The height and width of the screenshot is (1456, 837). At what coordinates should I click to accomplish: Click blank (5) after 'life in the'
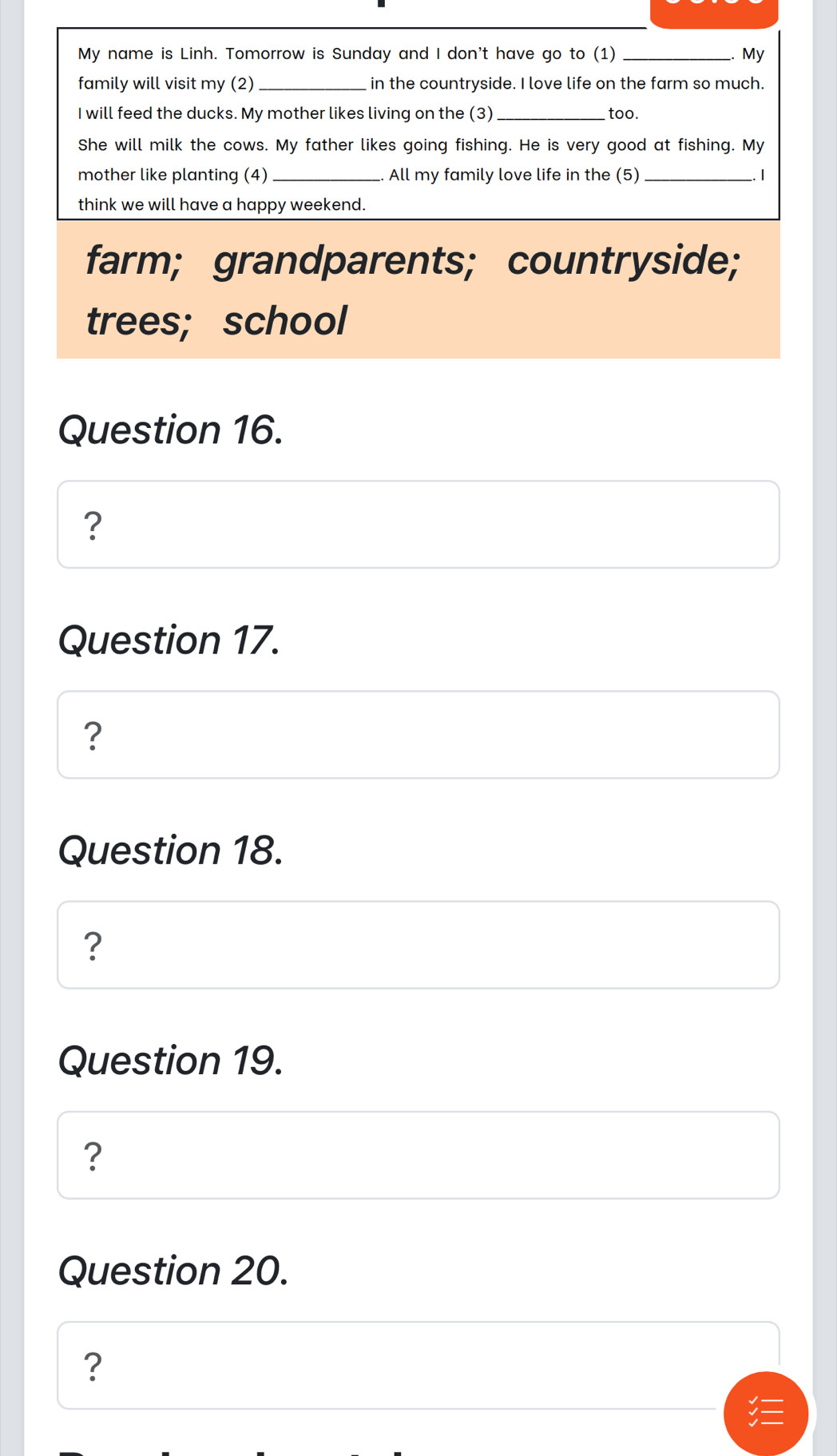click(698, 177)
